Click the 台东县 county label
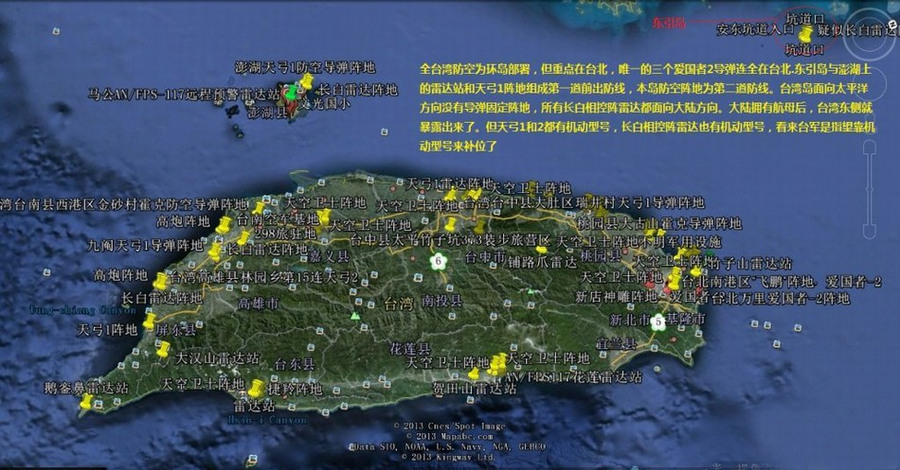 (296, 365)
